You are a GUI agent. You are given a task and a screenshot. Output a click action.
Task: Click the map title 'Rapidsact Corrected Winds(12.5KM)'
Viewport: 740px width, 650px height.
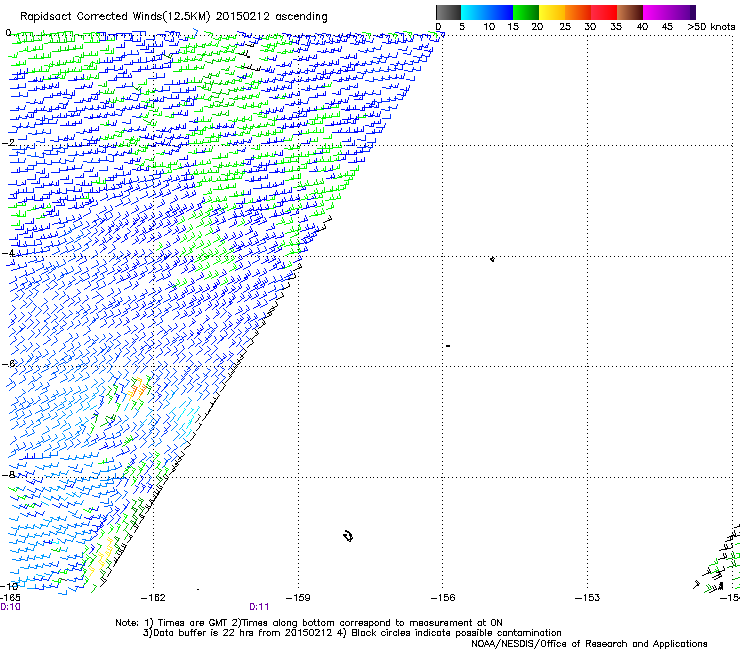[x=115, y=17]
